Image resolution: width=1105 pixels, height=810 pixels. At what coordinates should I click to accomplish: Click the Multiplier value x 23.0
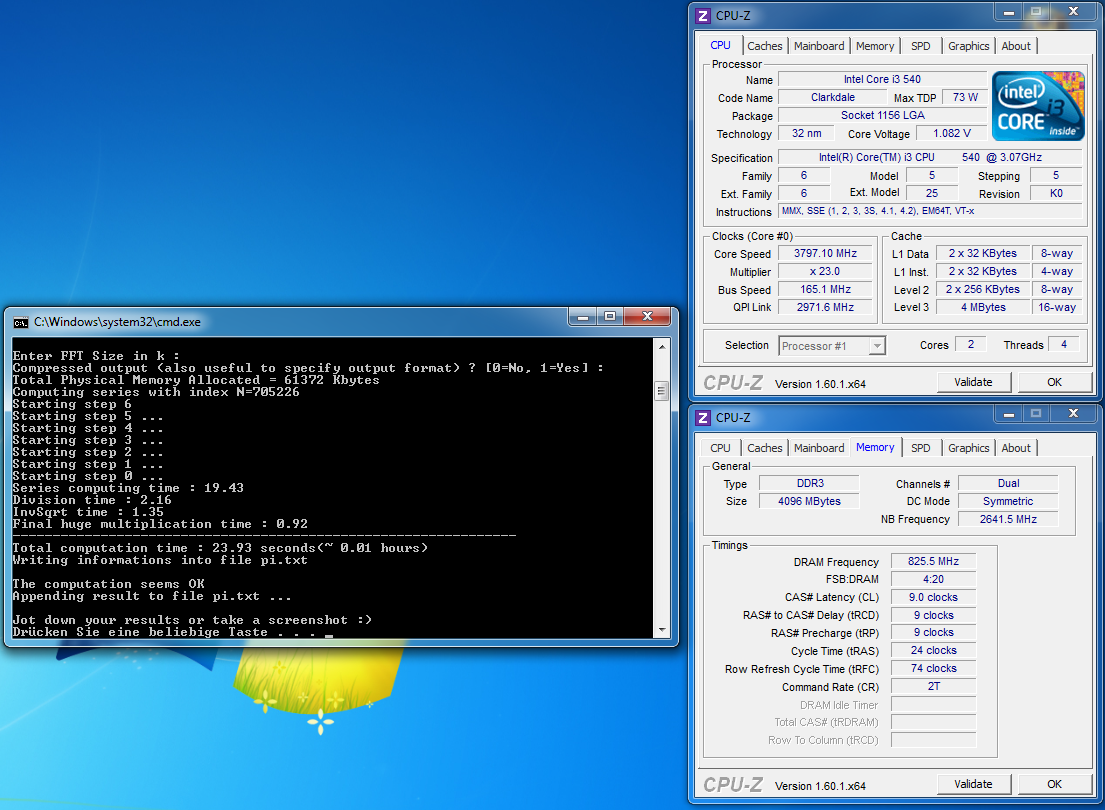[825, 271]
